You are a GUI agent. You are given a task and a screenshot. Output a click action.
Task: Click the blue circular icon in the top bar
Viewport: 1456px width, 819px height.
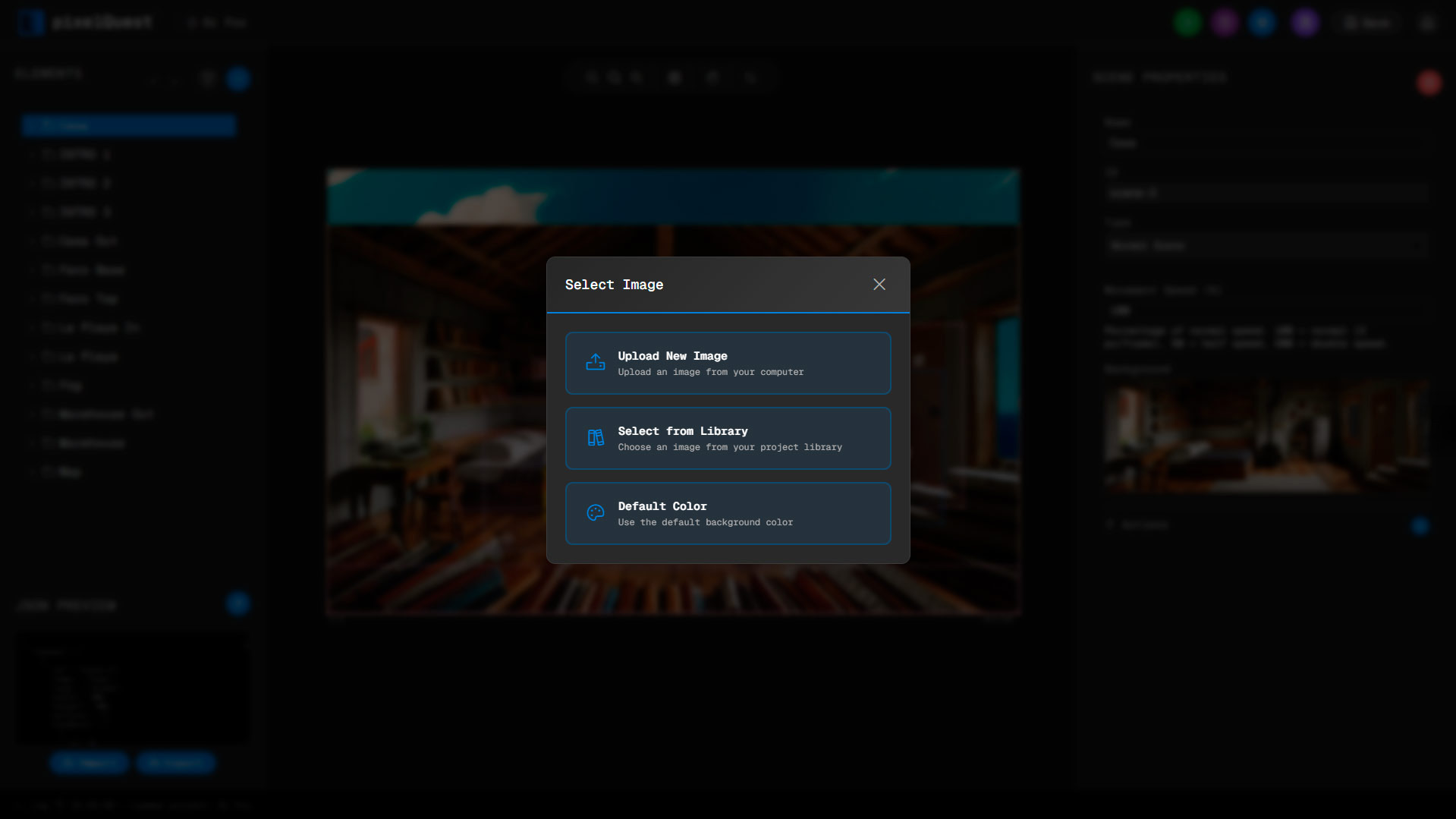1262,22
